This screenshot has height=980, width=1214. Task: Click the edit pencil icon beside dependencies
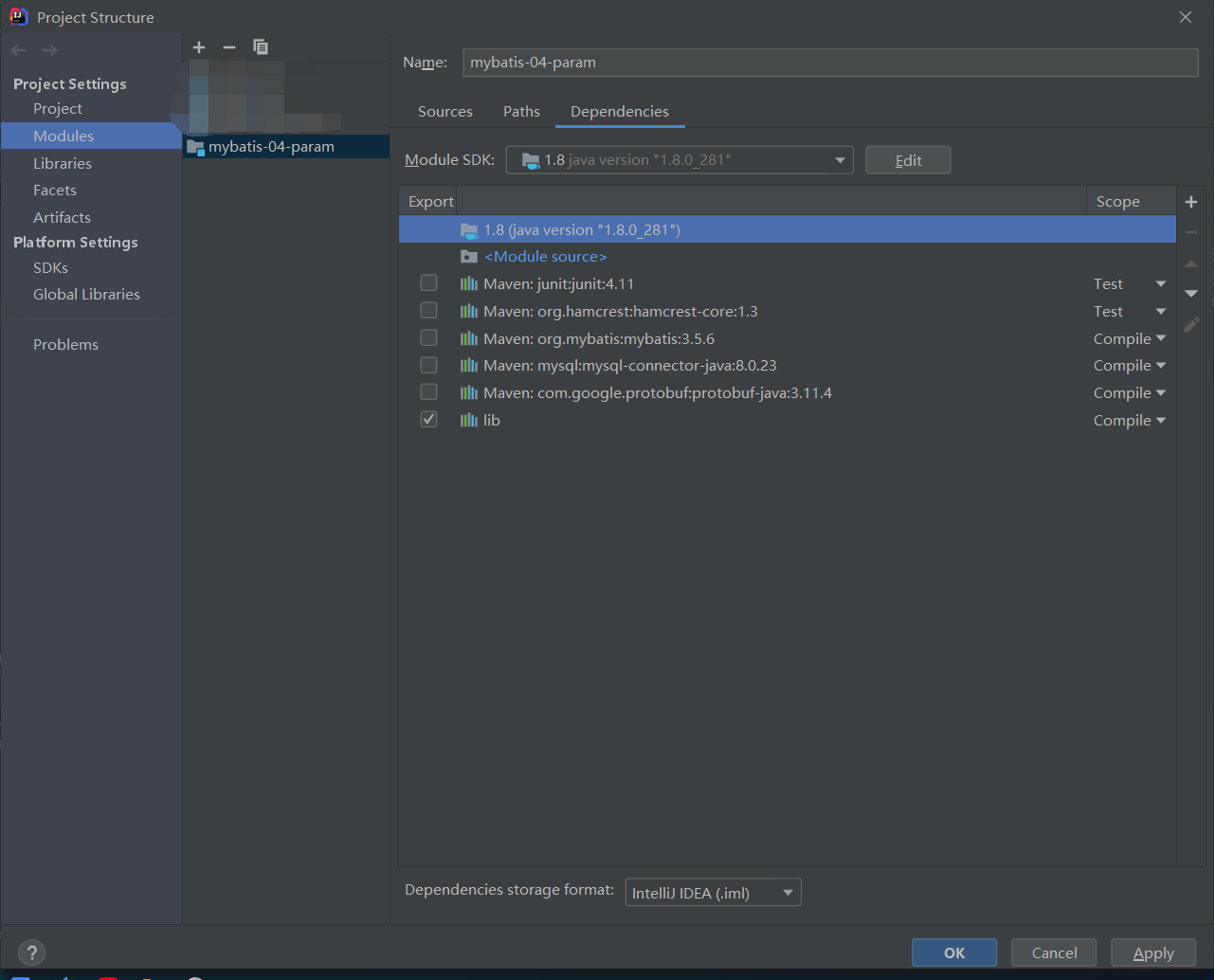tap(1191, 324)
